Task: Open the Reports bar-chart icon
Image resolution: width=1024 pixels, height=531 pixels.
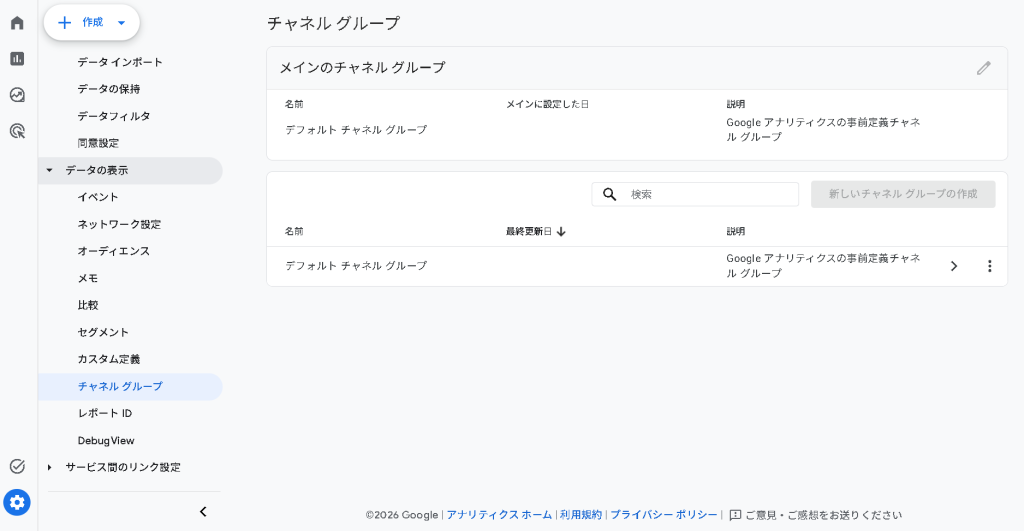Action: (x=18, y=59)
